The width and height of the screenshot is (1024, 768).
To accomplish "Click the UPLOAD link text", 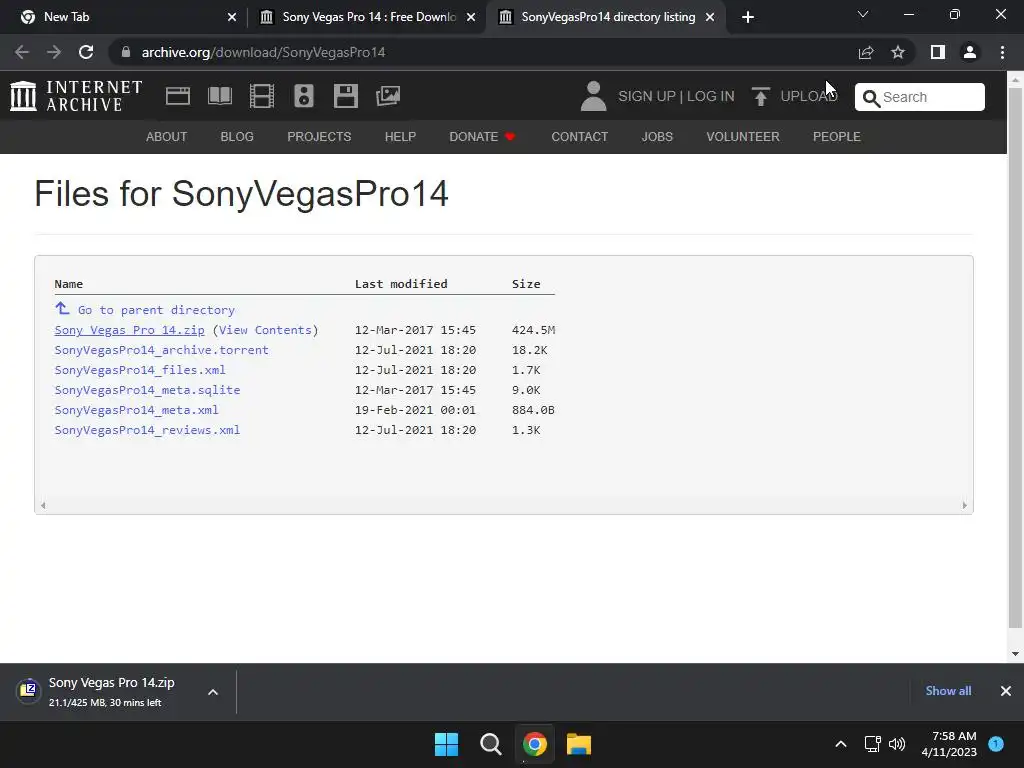I will (x=808, y=97).
